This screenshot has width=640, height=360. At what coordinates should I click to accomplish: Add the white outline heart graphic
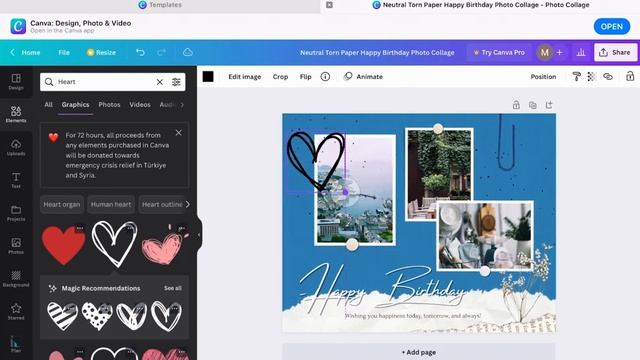[x=114, y=244]
